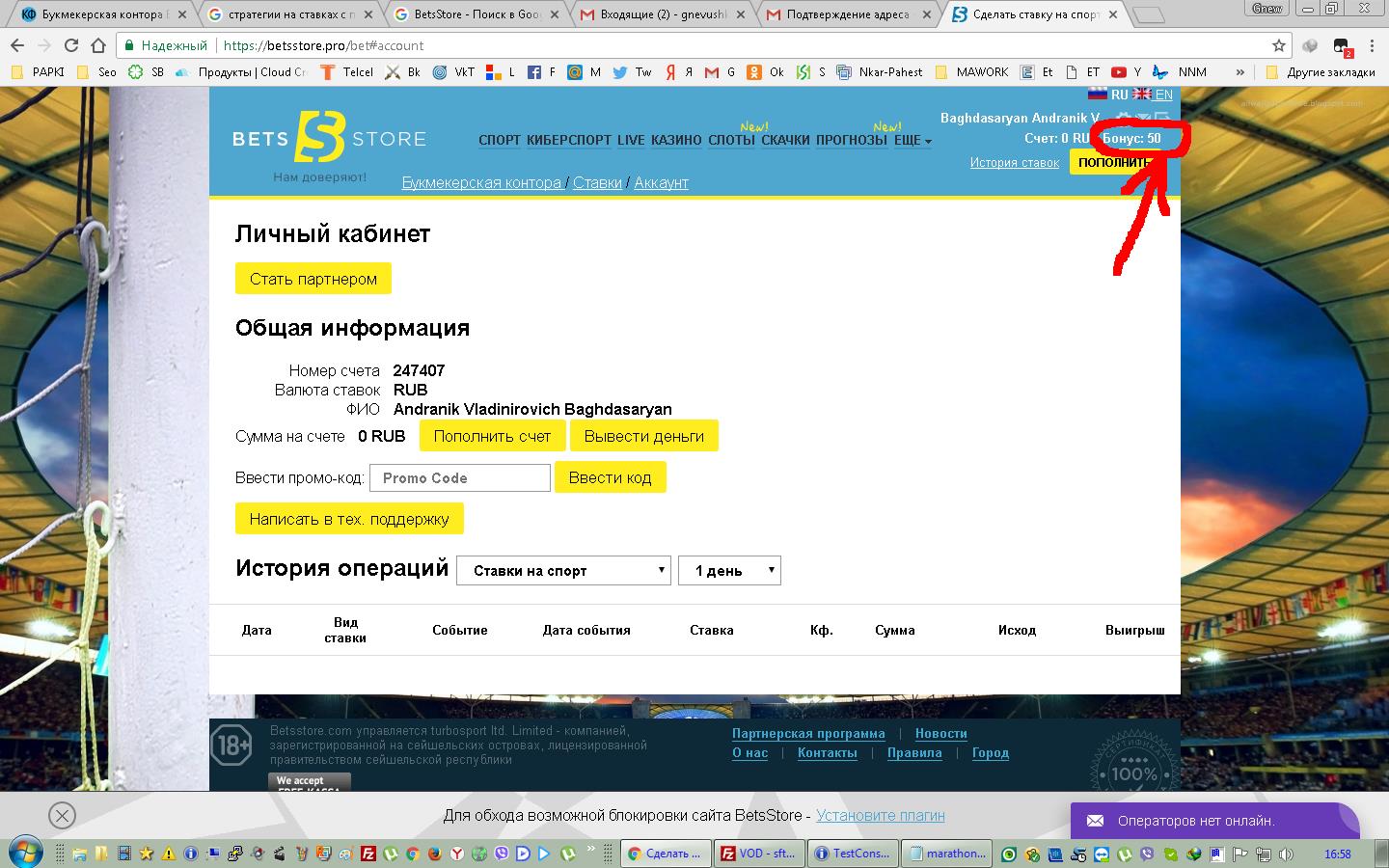Click the 'Ставки' breadcrumb link
Viewport: 1389px width, 868px height.
click(597, 182)
